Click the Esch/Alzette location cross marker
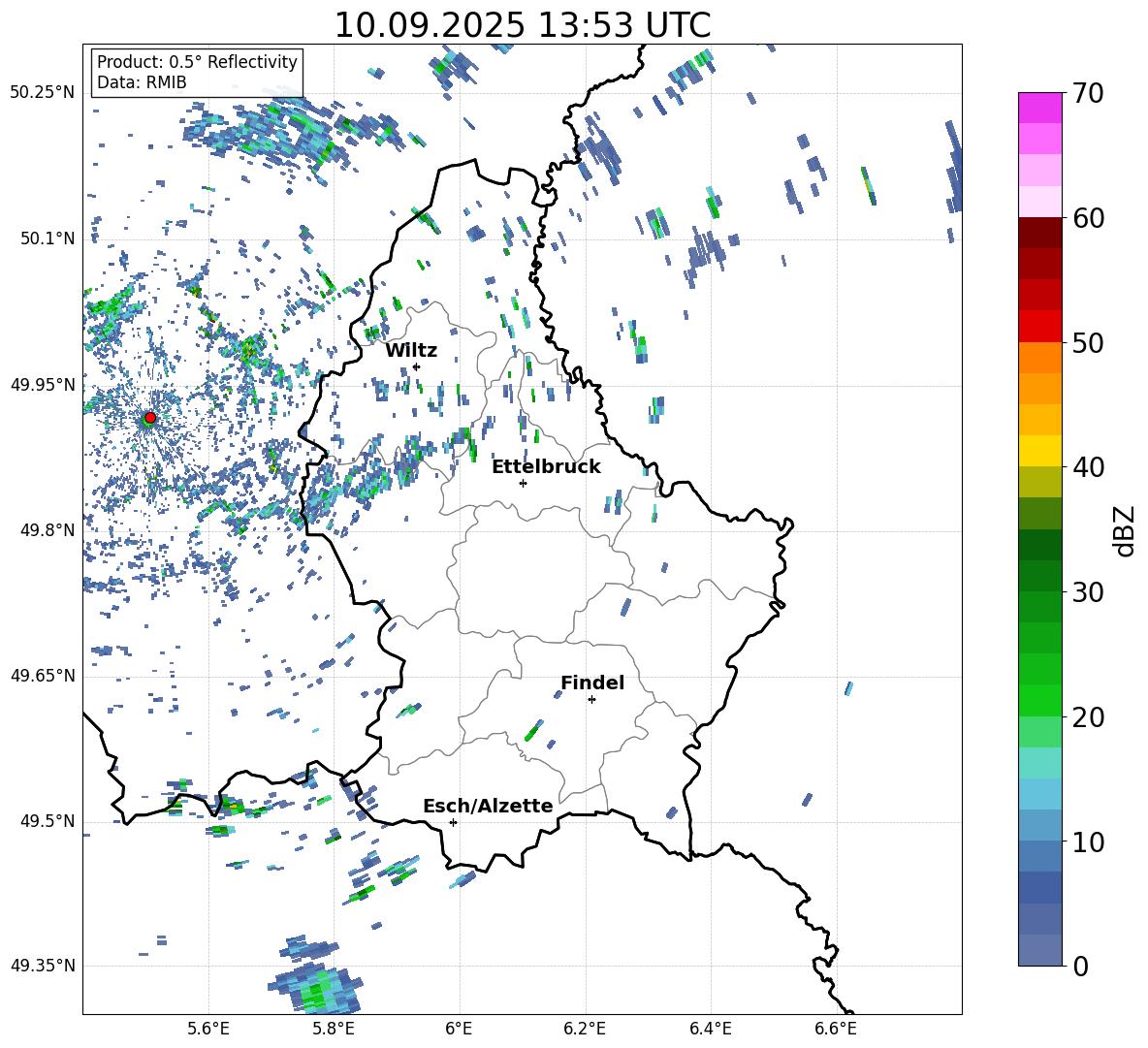 tap(453, 822)
